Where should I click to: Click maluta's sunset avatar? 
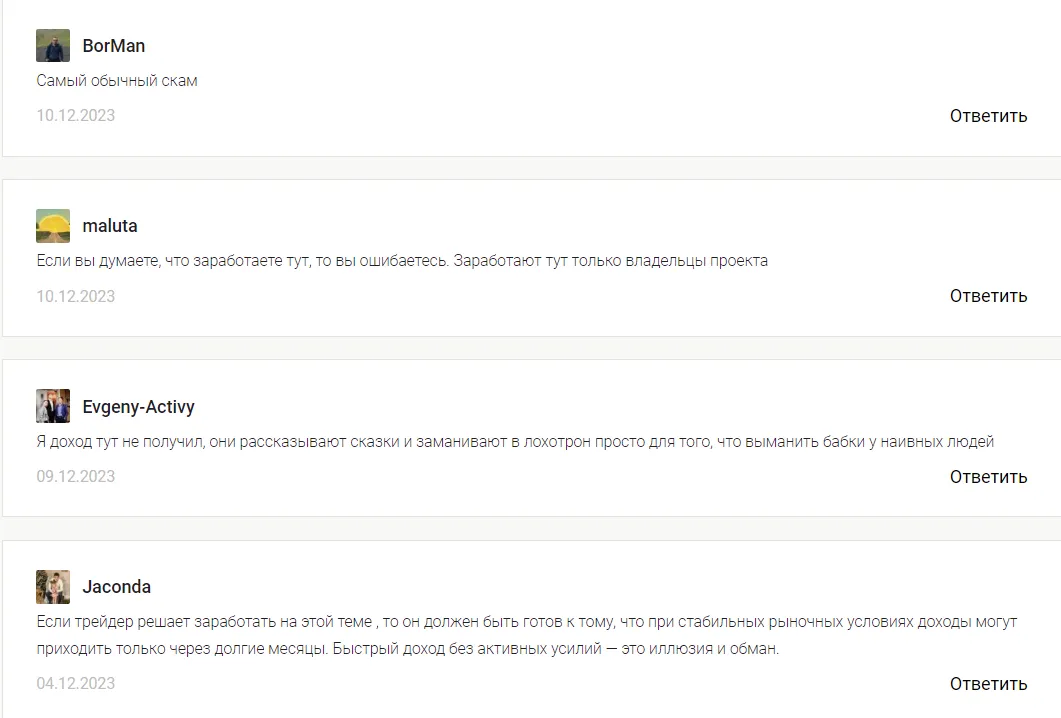coord(53,225)
